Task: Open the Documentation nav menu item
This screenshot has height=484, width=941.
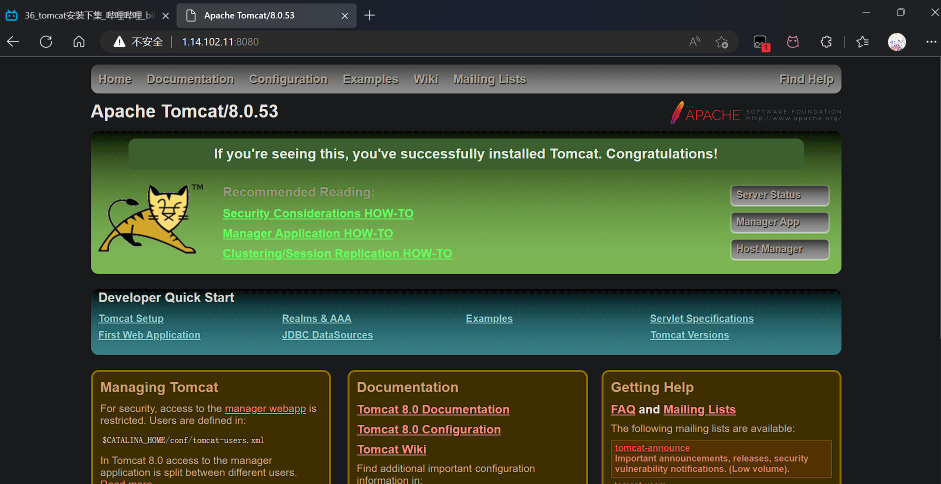Action: click(190, 79)
